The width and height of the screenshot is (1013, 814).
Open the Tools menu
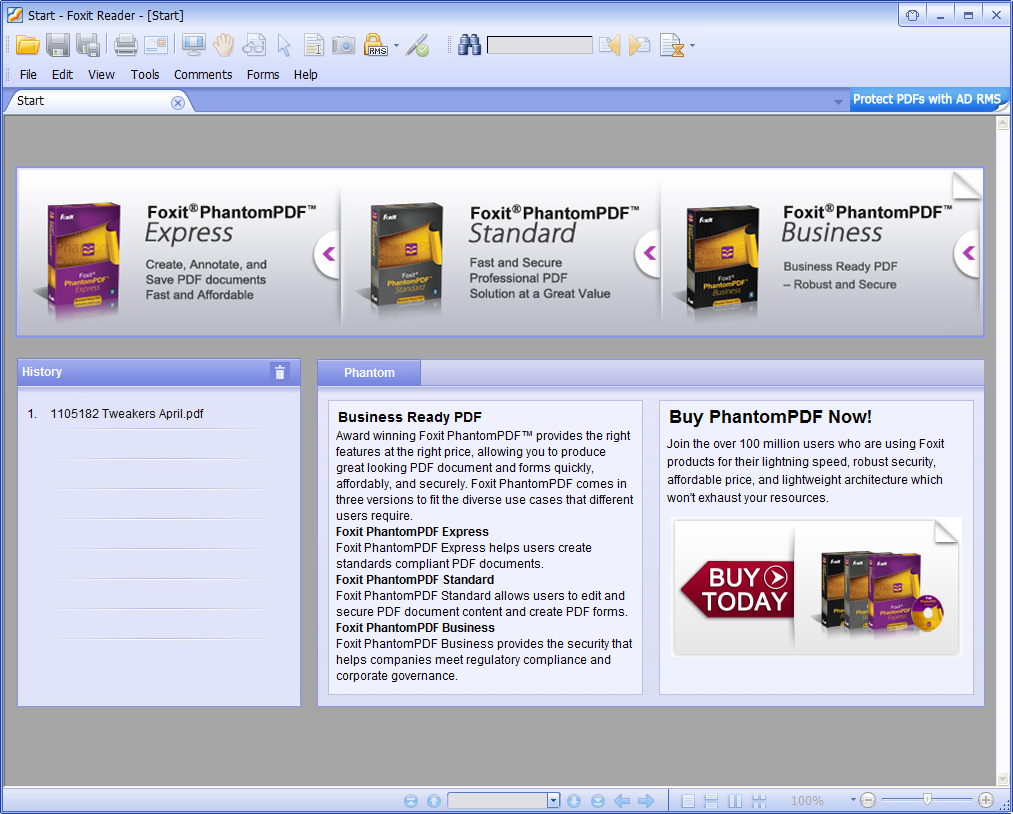145,75
